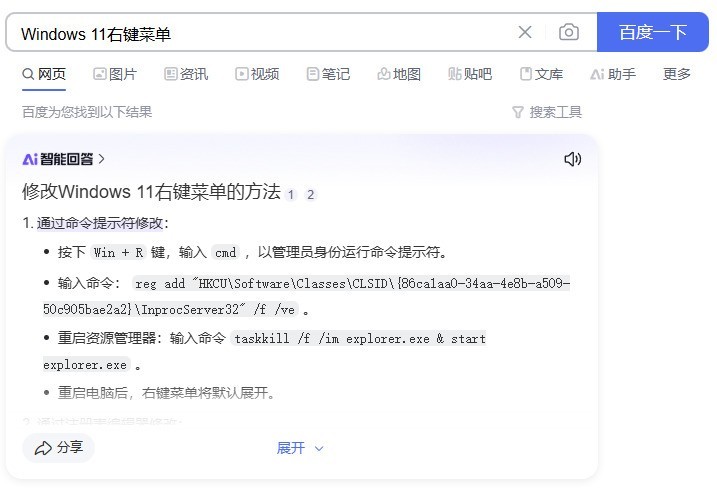This screenshot has width=717, height=490.
Task: Open the 贴吧 tab
Action: 470,74
